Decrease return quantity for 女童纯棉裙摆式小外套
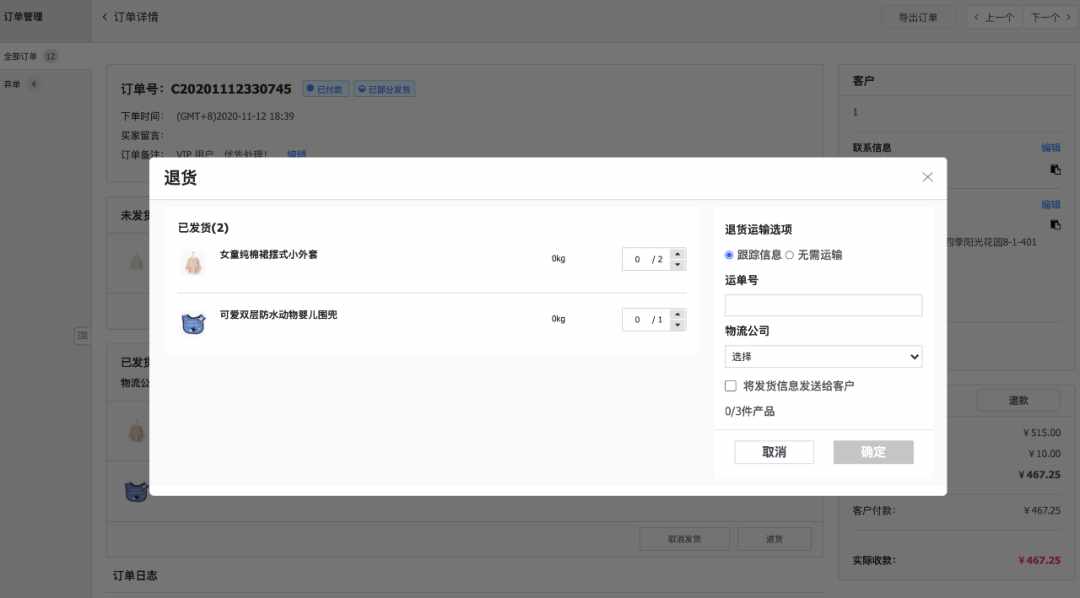1080x598 pixels. click(x=678, y=265)
